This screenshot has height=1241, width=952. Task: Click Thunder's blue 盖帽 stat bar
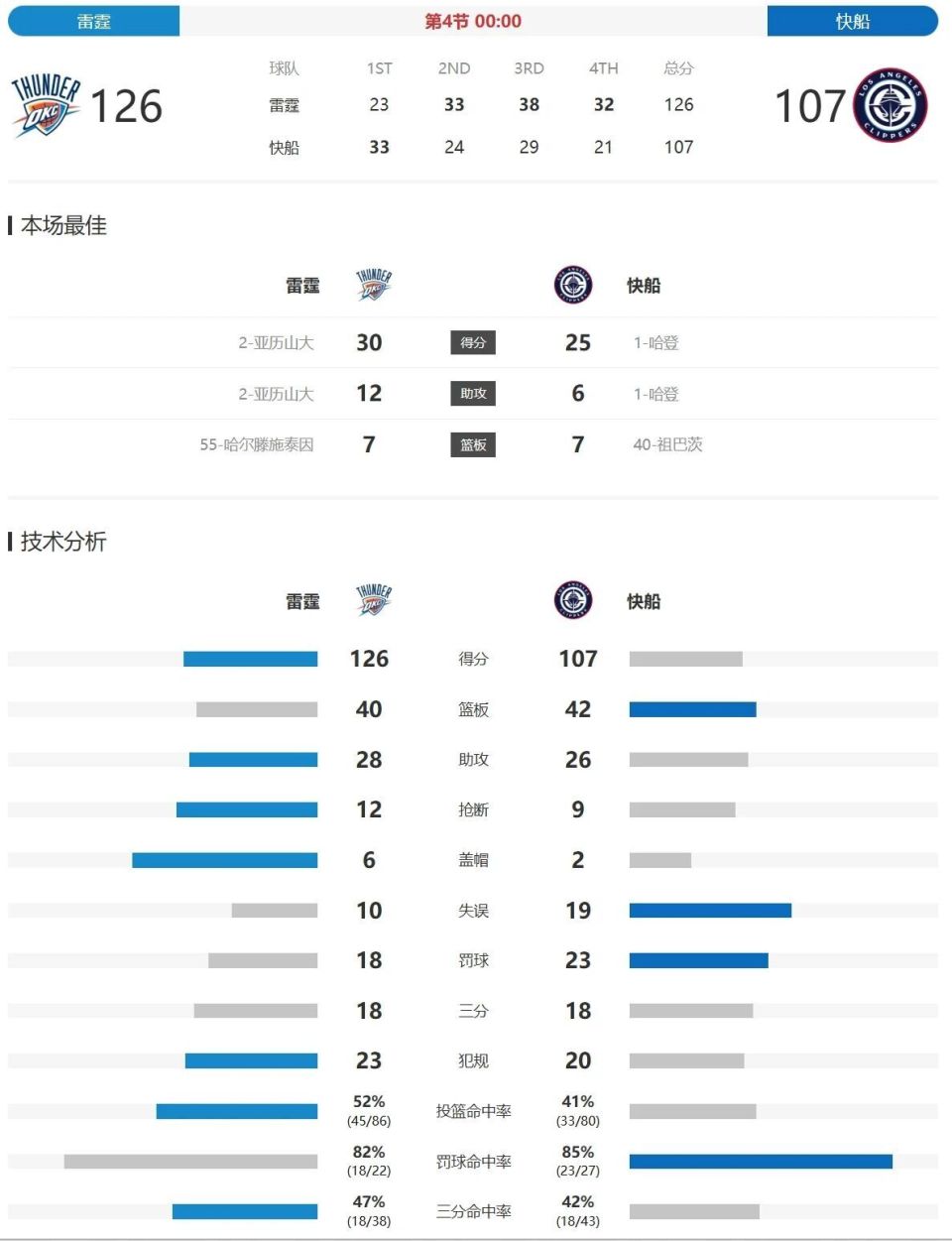tap(225, 860)
